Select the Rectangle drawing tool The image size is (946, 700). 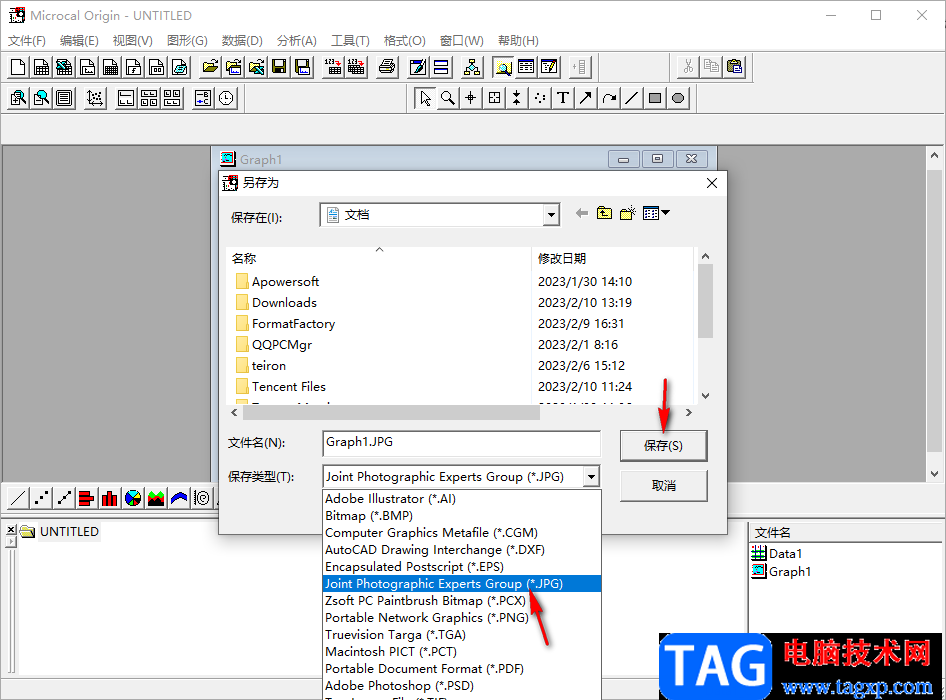[x=655, y=98]
